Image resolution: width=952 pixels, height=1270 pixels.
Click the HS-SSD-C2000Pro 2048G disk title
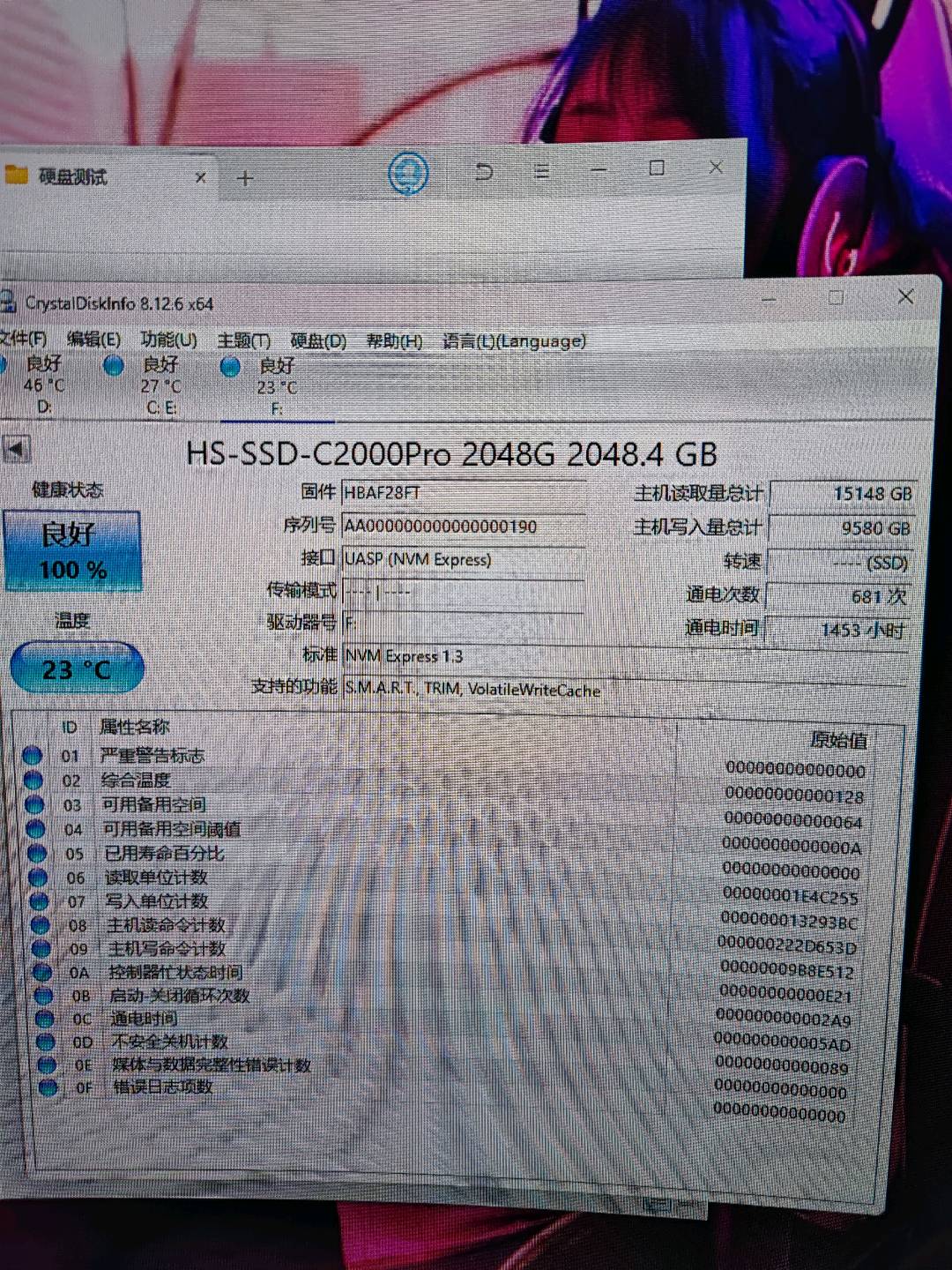[451, 453]
